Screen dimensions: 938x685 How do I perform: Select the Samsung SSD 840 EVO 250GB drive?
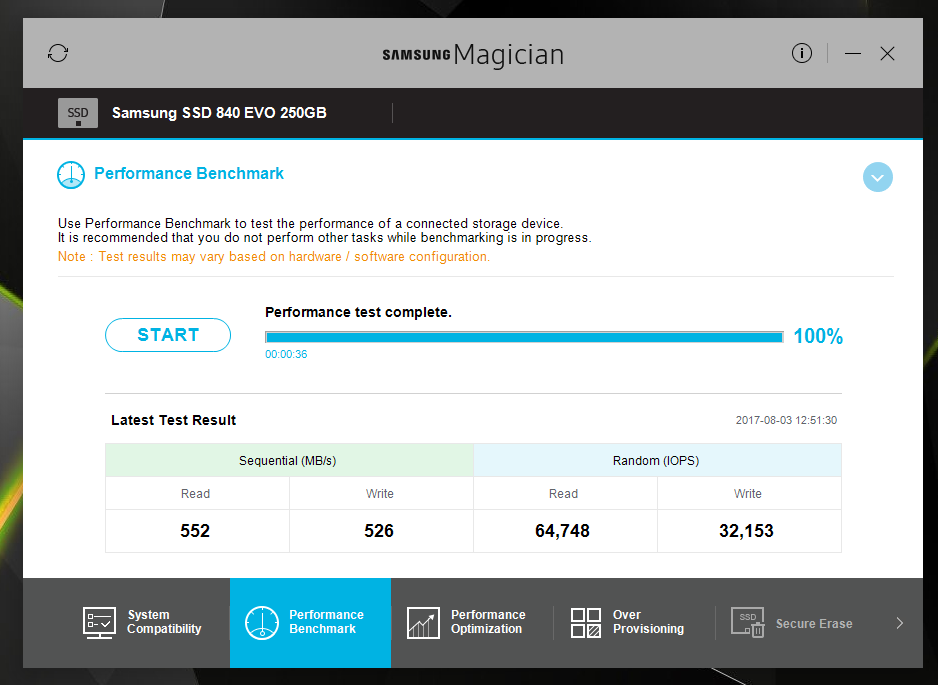219,113
